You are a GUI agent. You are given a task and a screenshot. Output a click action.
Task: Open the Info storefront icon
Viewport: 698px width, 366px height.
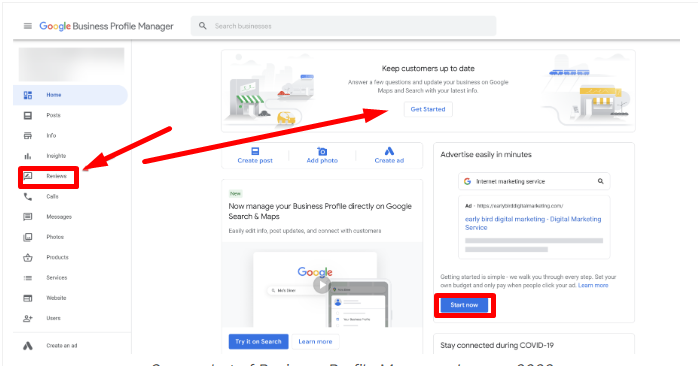point(28,135)
